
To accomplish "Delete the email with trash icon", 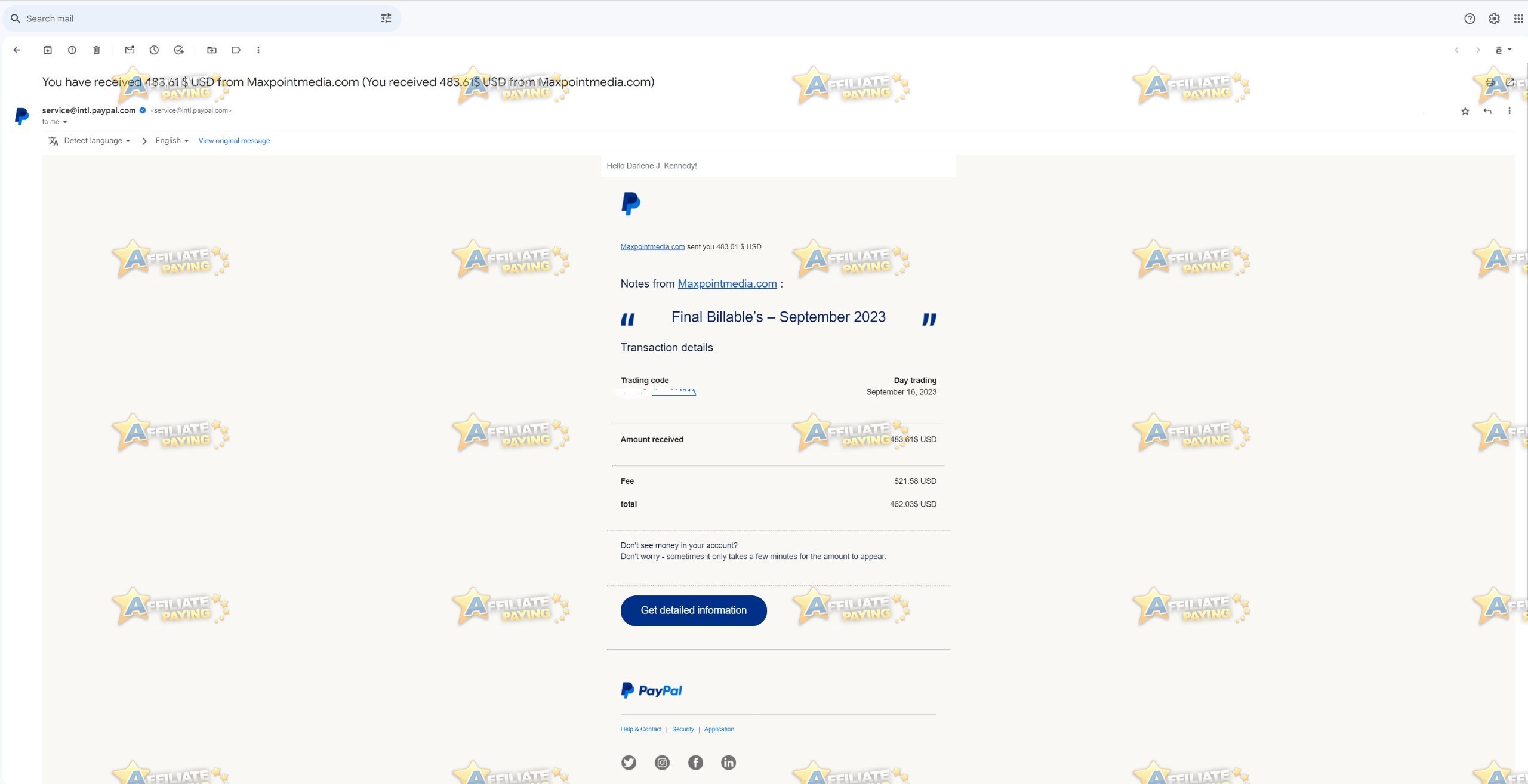I will 97,50.
